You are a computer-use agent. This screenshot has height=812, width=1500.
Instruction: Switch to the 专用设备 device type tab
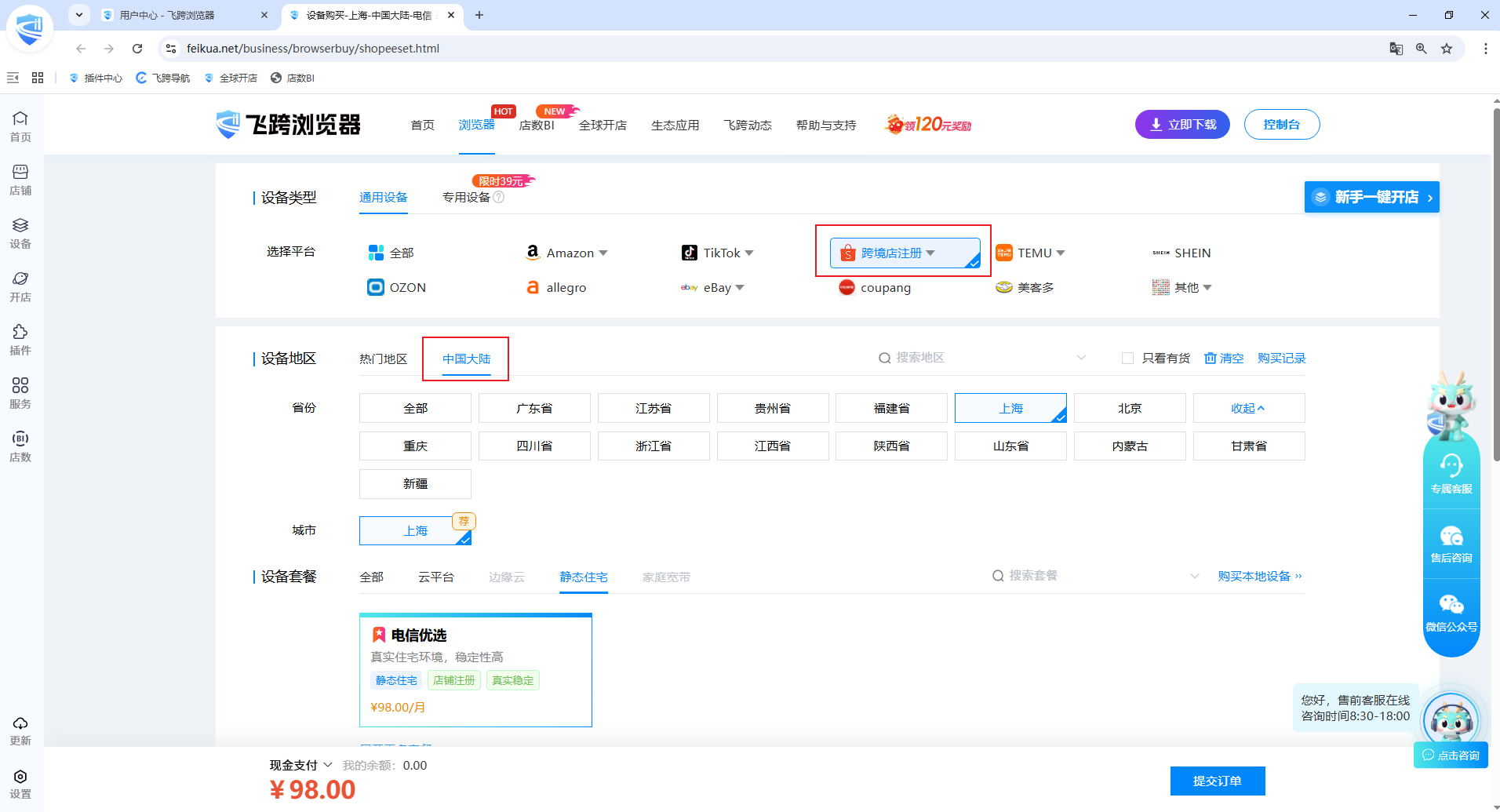466,197
